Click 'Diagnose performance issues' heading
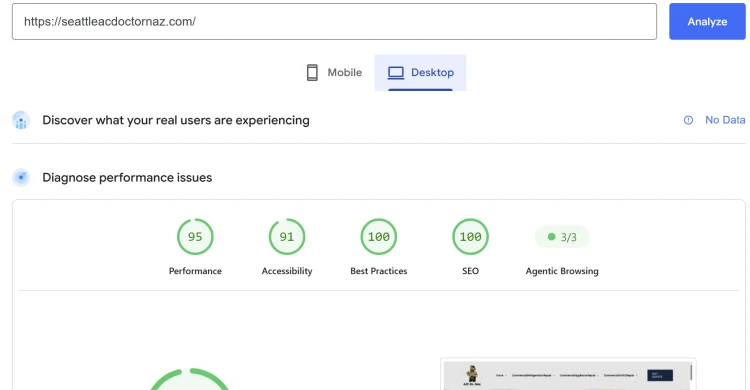750x390 pixels. click(x=127, y=178)
